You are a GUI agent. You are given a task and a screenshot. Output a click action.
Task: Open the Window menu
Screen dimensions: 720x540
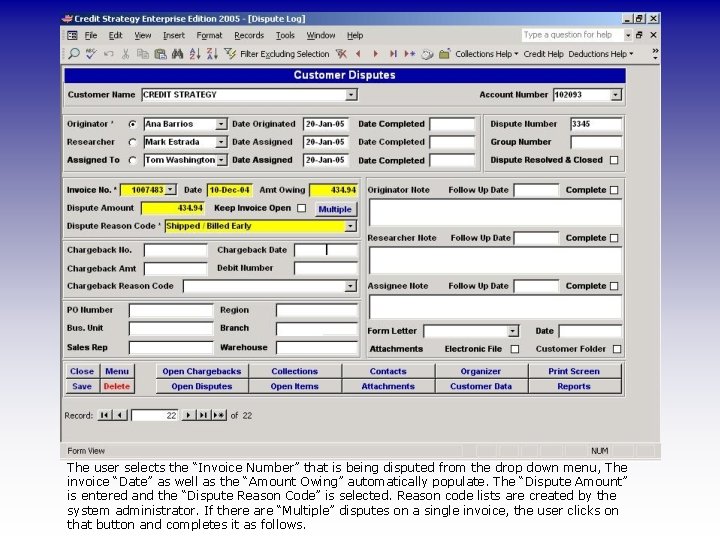(321, 35)
